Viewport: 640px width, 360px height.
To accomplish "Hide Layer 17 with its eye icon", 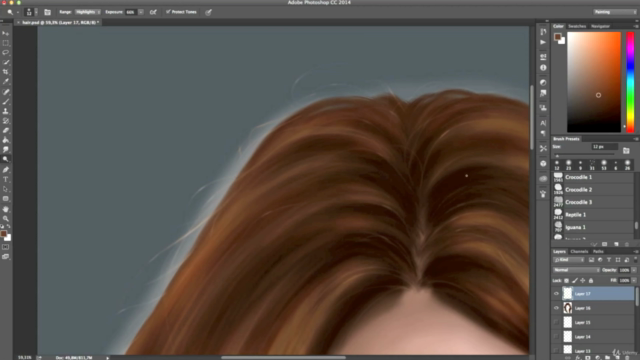I will coord(556,293).
